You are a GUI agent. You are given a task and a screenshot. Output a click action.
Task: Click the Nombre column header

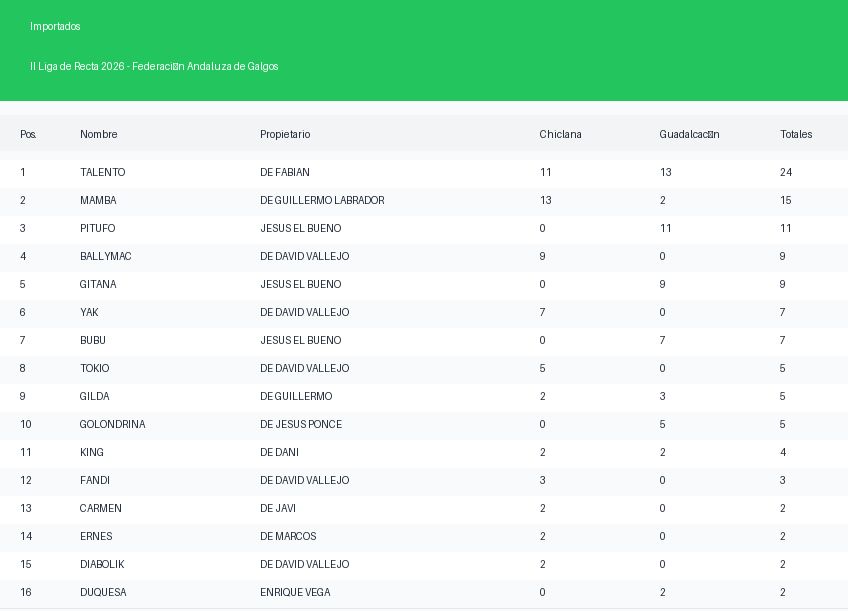coord(99,134)
